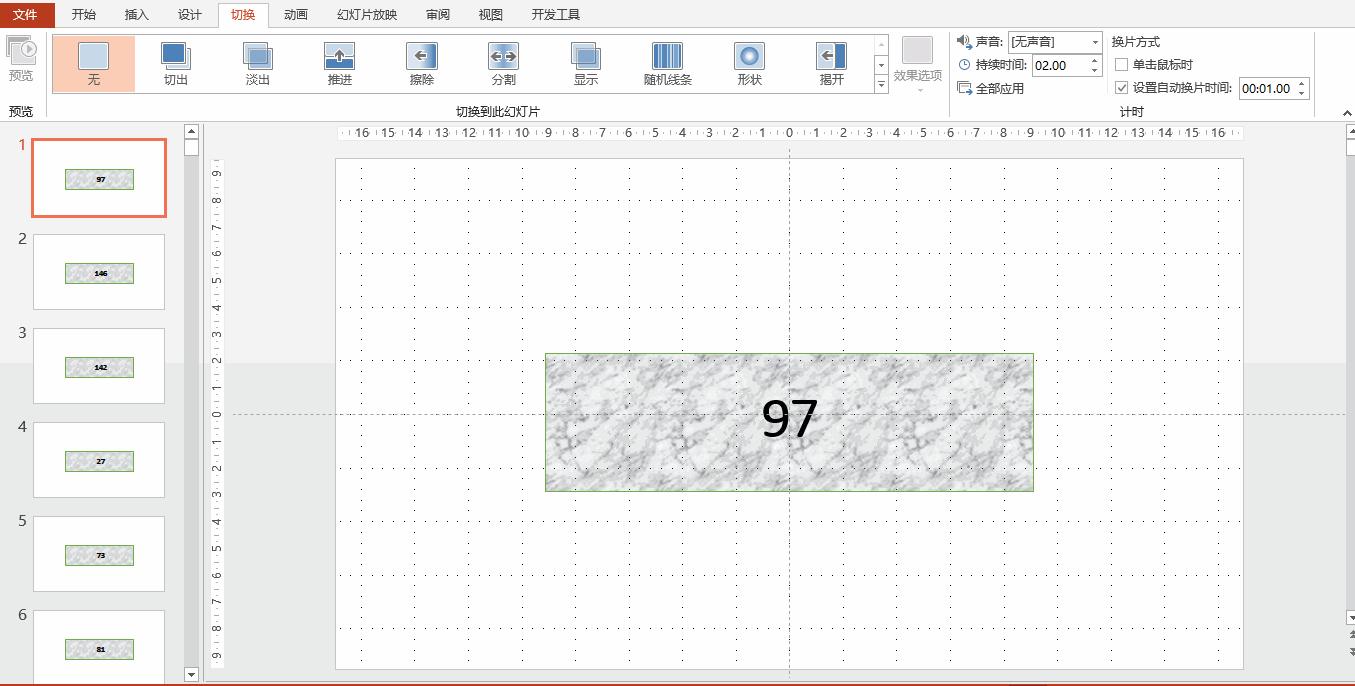Choose the 推进 (Push) transition icon
Screen dimensions: 1355x686
click(x=340, y=64)
